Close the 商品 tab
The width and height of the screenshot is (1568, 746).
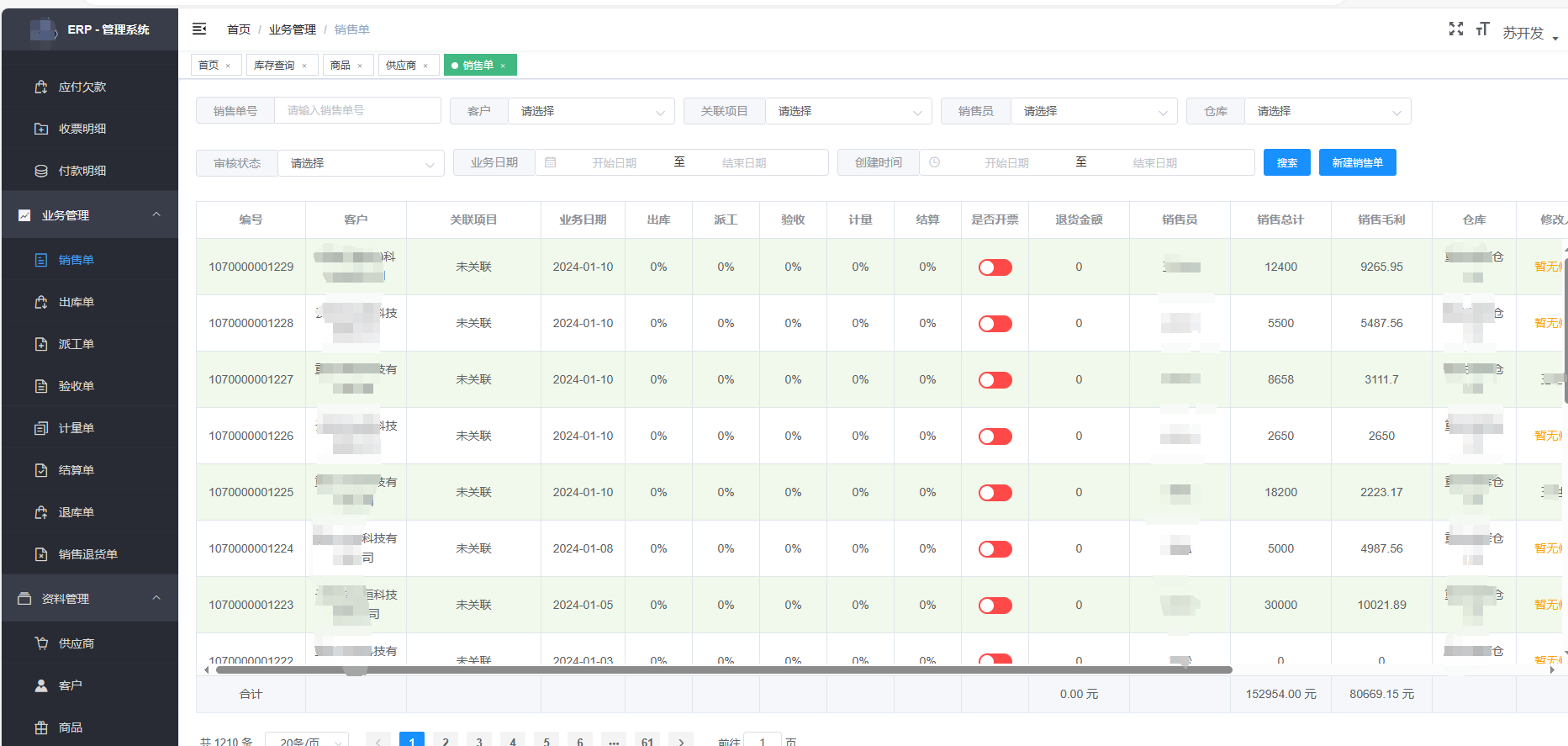pos(360,66)
